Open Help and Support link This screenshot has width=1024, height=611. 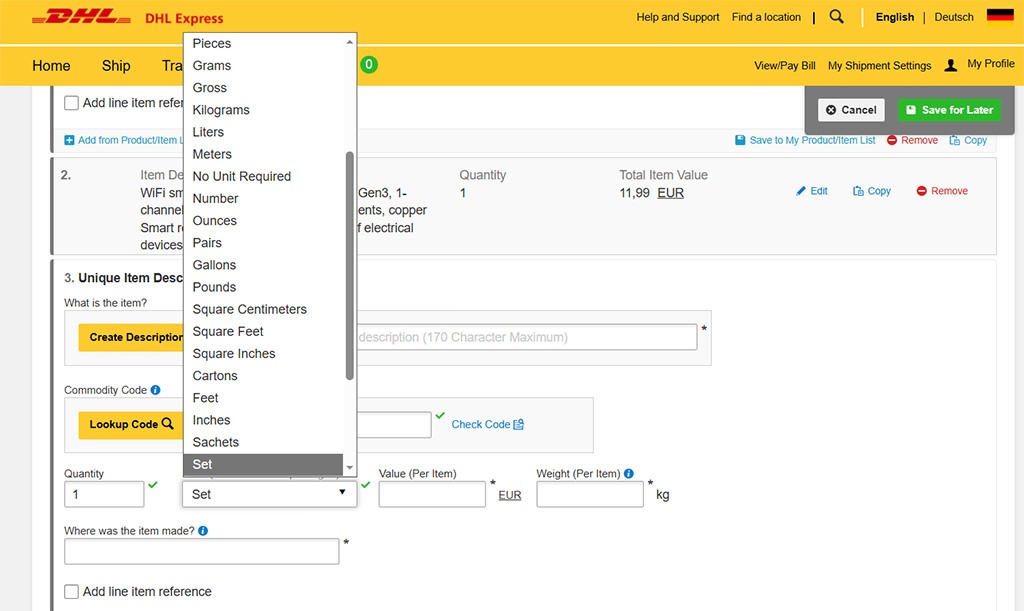678,17
